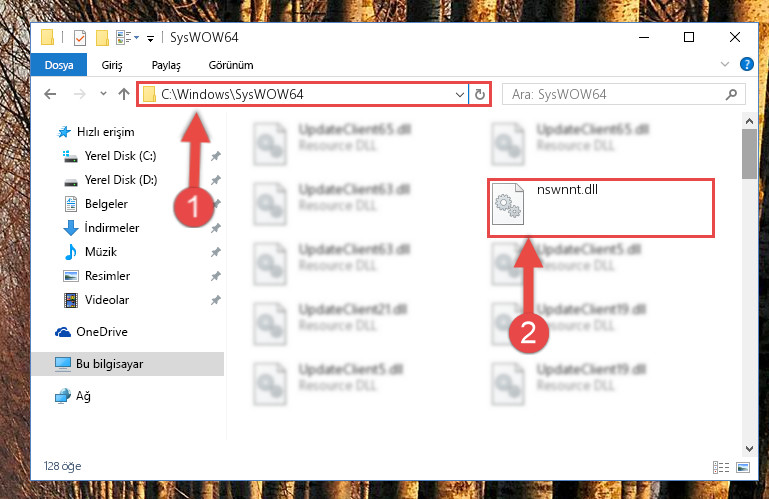Click the refresh button beside the address bar
This screenshot has height=499, width=769.
(480, 94)
